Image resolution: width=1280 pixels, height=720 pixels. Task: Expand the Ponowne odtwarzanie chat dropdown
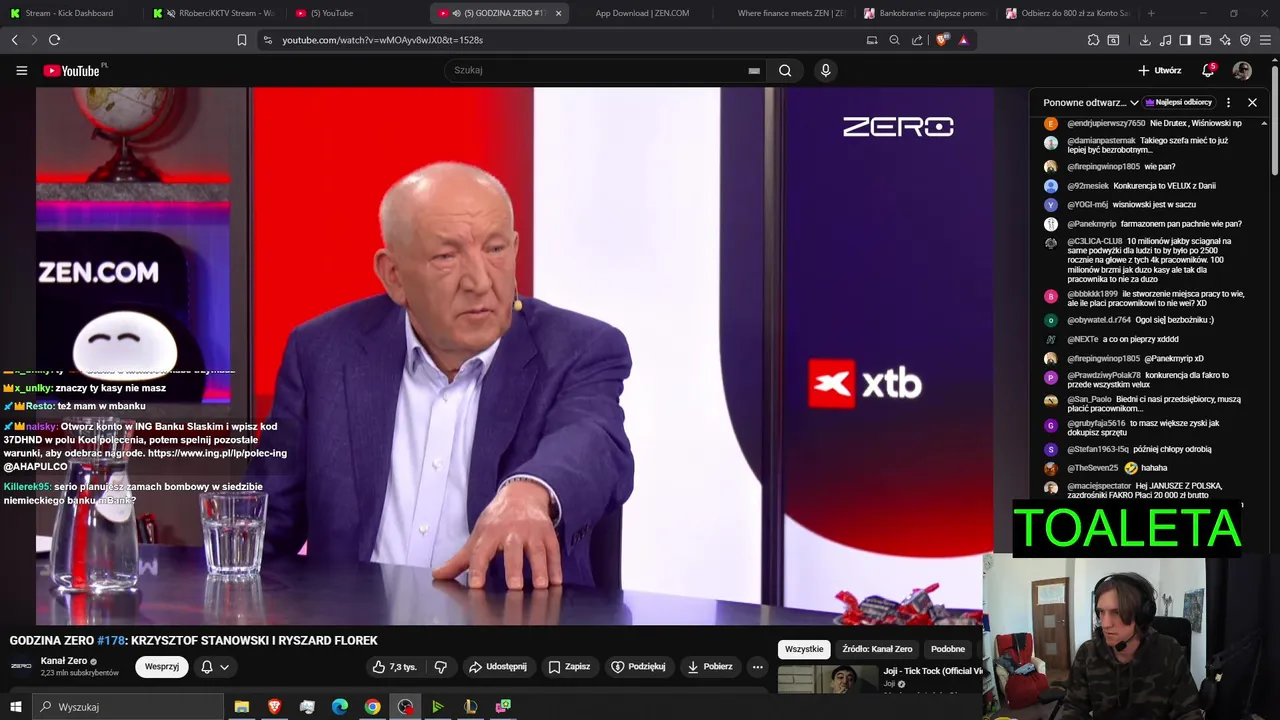[x=1091, y=102]
